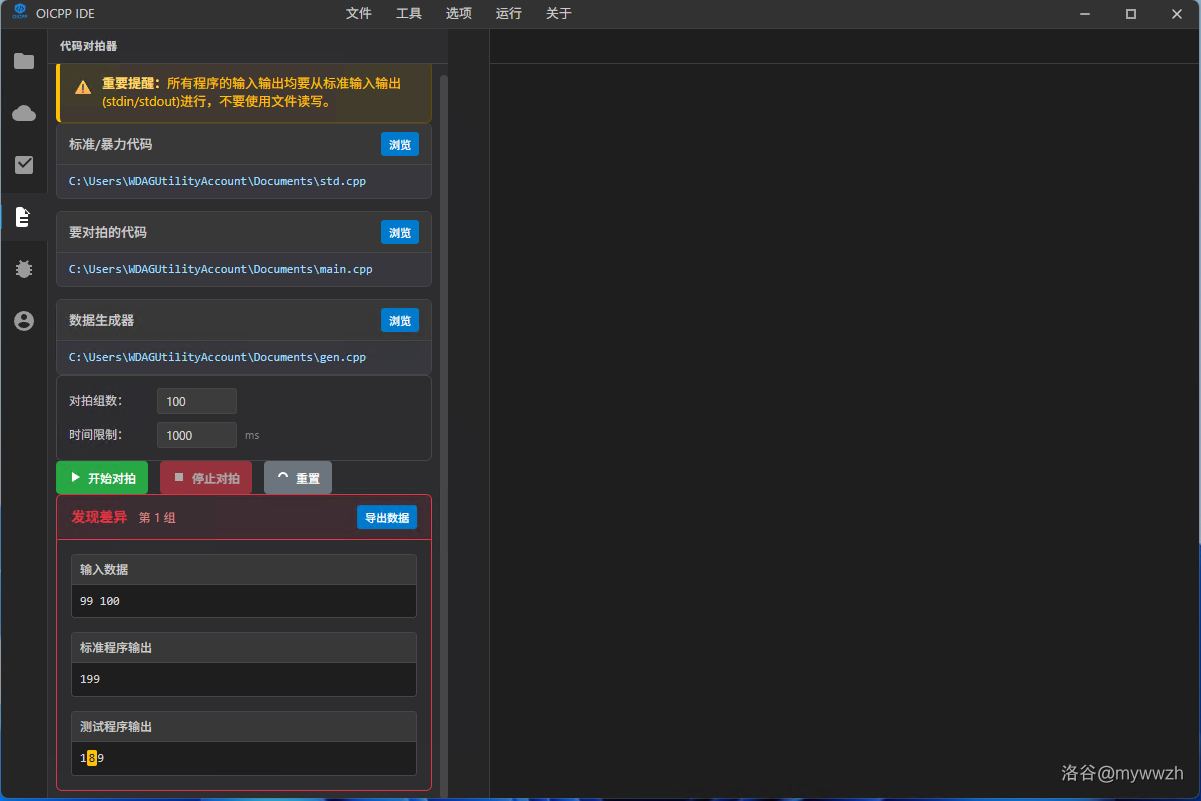Click the warning triangle icon in the reminder
Viewport: 1201px width, 801px height.
83,88
